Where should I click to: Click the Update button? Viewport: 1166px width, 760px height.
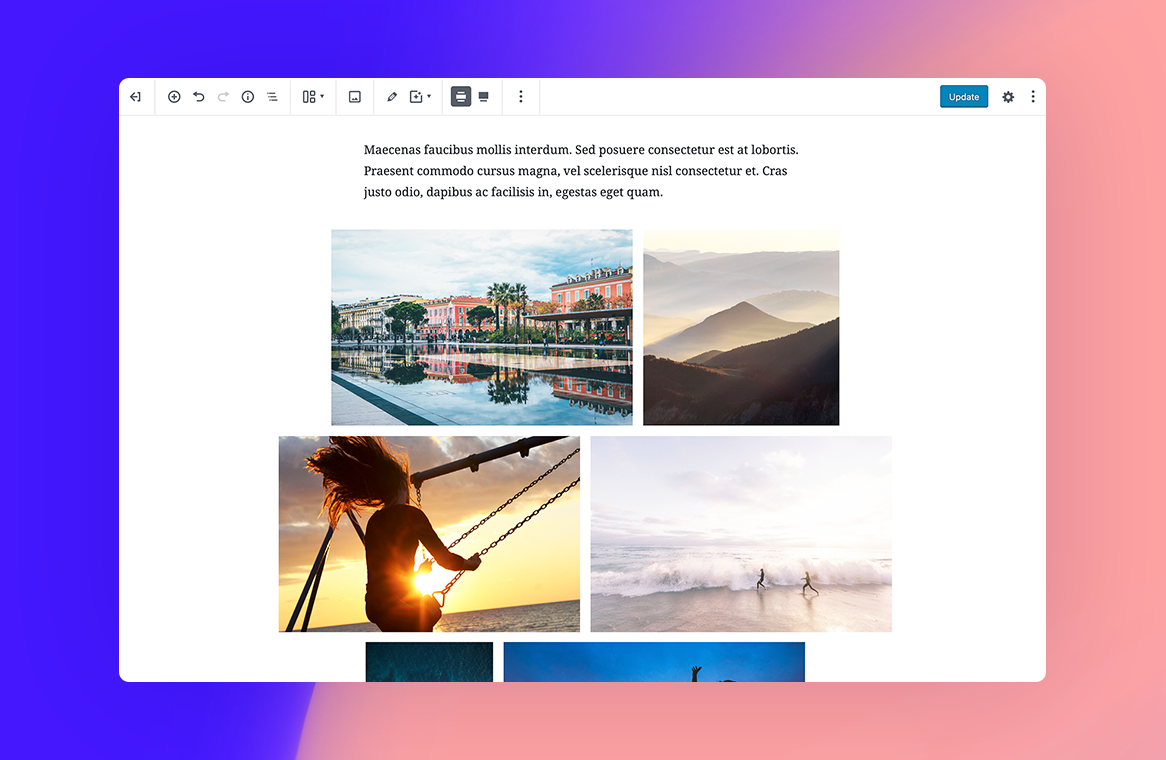click(964, 97)
